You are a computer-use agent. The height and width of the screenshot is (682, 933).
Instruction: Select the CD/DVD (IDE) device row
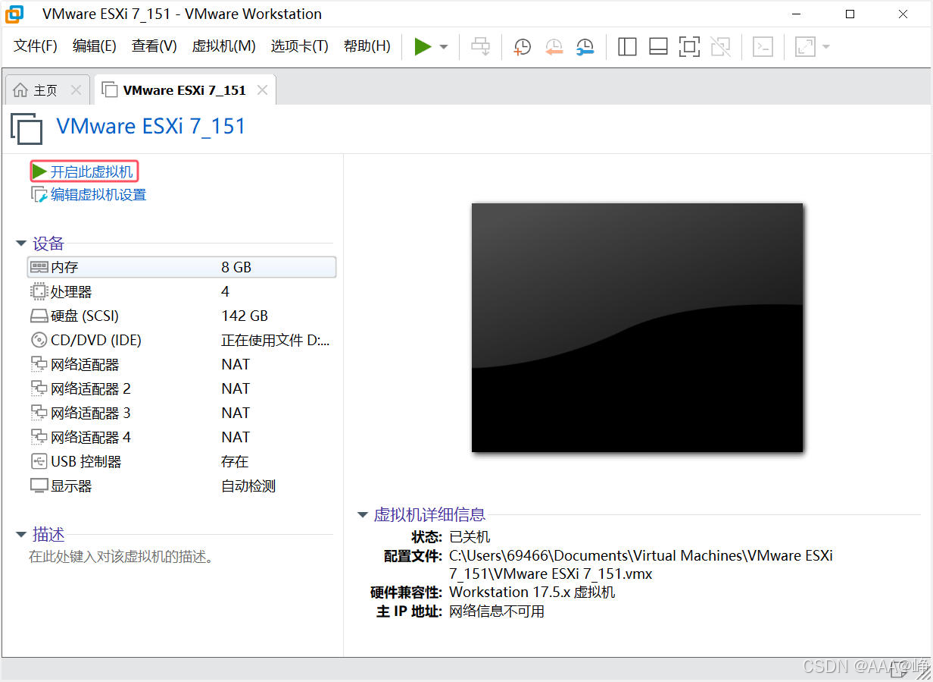[181, 340]
